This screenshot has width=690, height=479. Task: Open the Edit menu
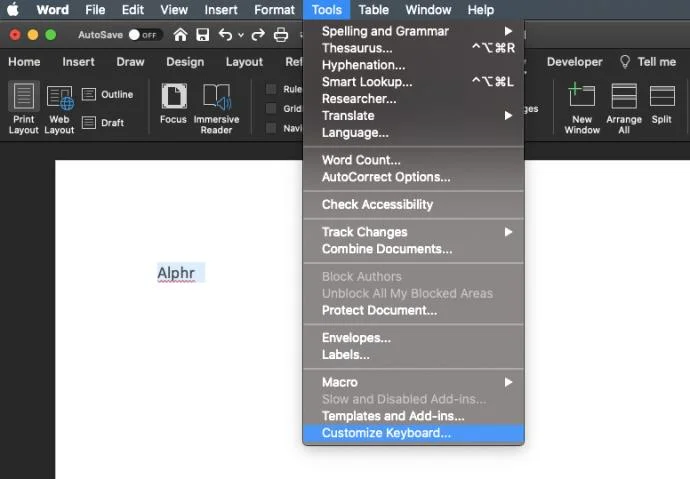pyautogui.click(x=132, y=10)
